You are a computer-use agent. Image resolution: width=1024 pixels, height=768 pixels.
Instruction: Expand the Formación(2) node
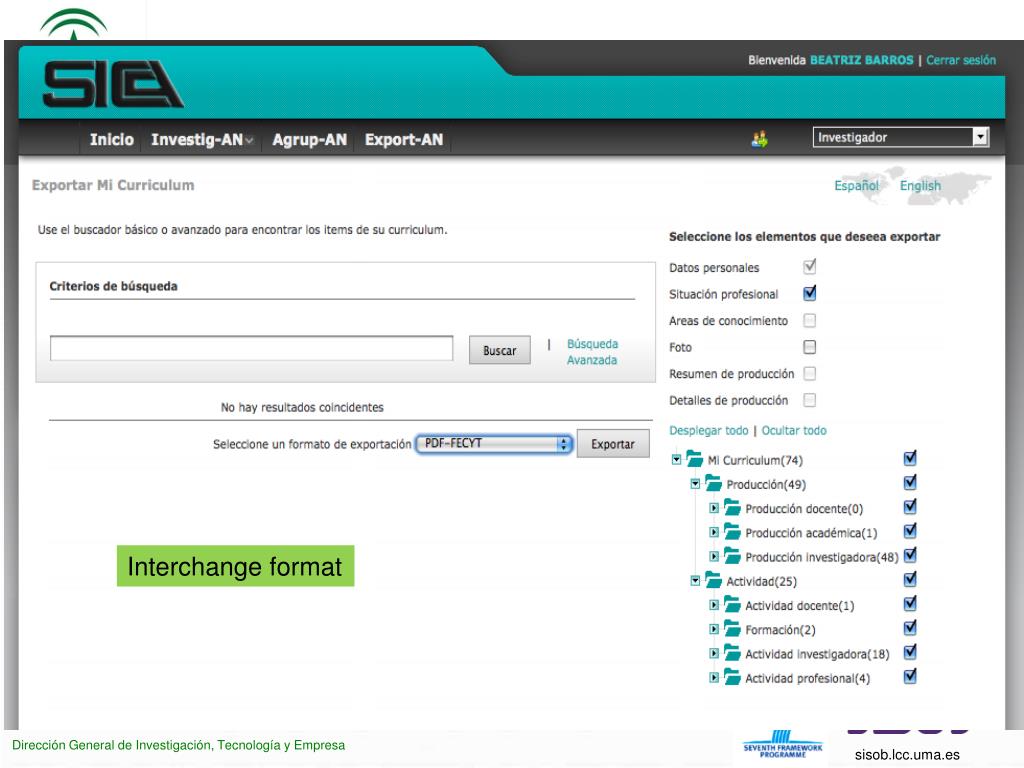714,629
